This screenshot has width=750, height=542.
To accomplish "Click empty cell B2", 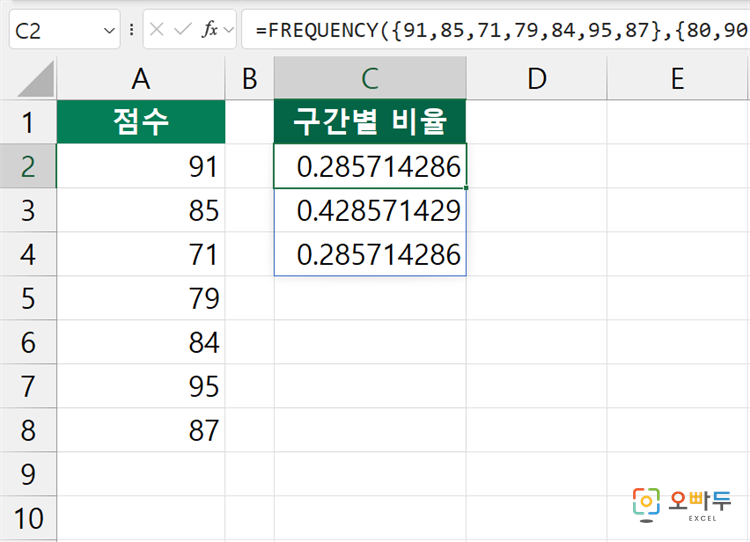I will 250,166.
